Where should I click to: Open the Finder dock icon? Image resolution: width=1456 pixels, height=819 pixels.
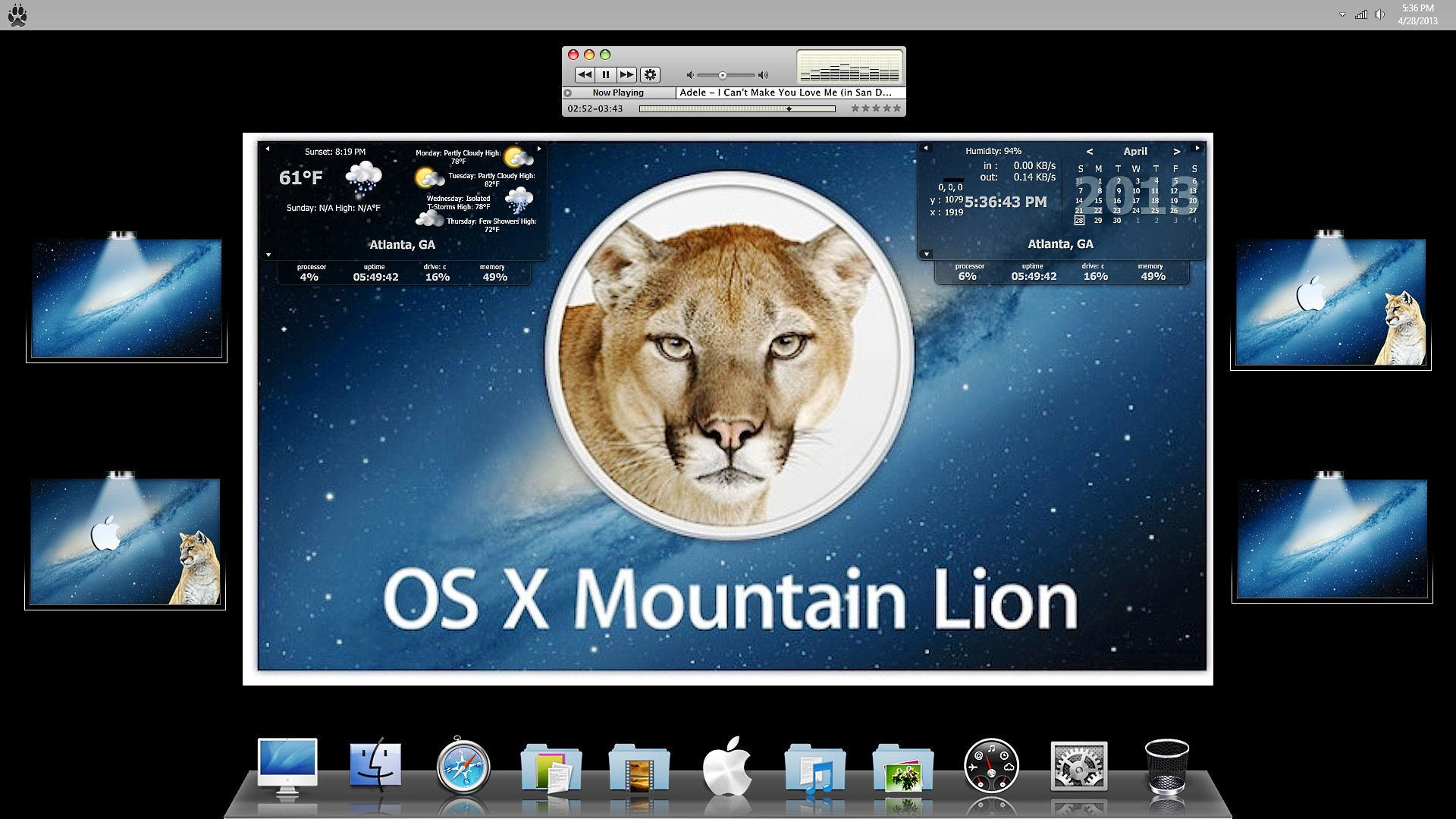point(375,765)
